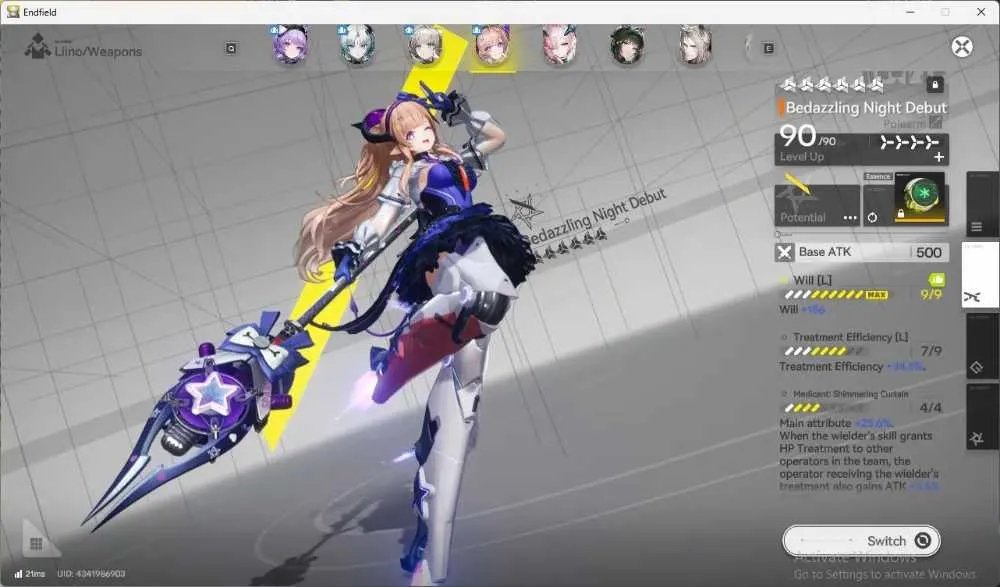Click the Medicant: Shimmering Curtain skill label
Viewport: 1000px width, 587px height.
[x=851, y=394]
